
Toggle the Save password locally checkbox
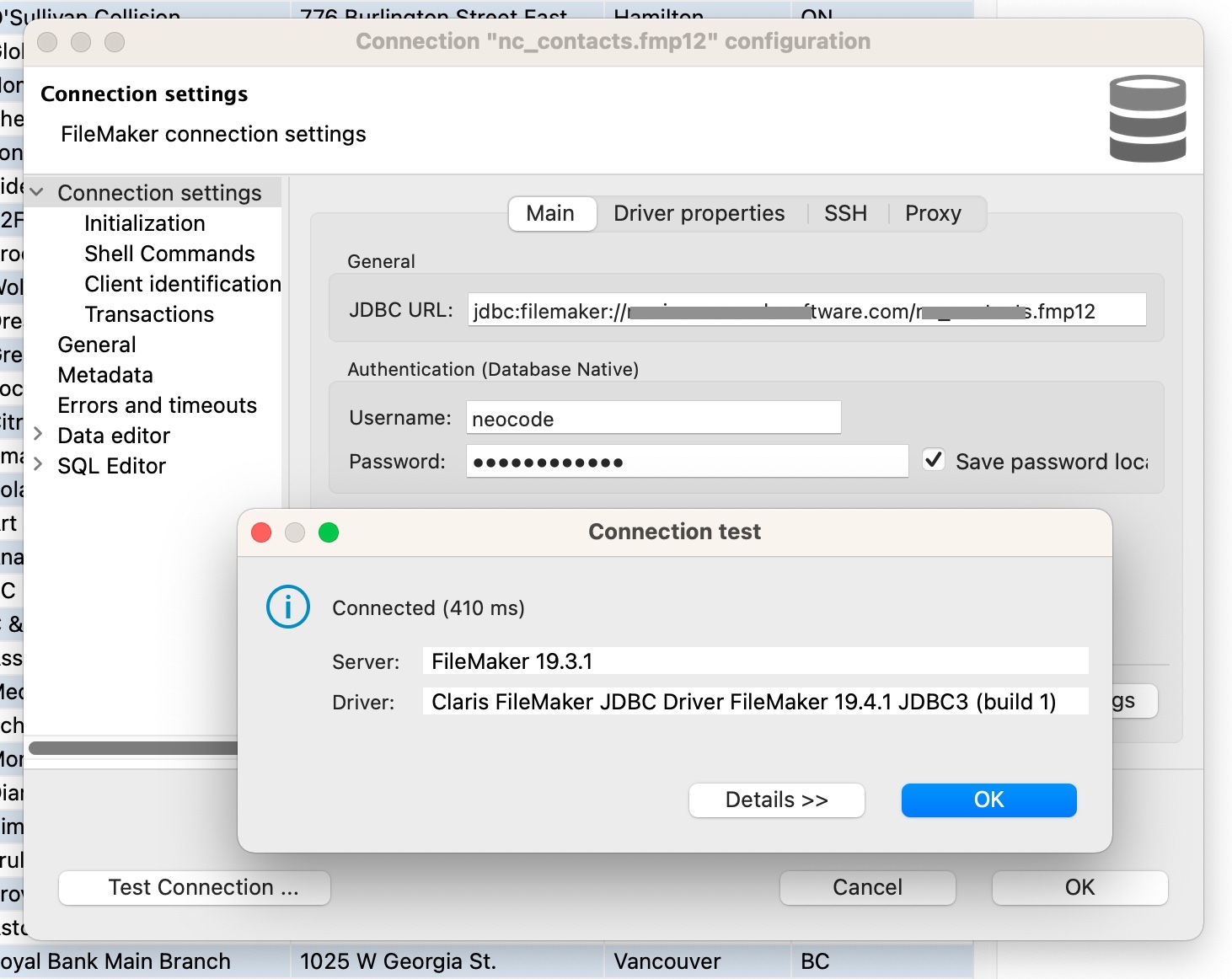[933, 460]
